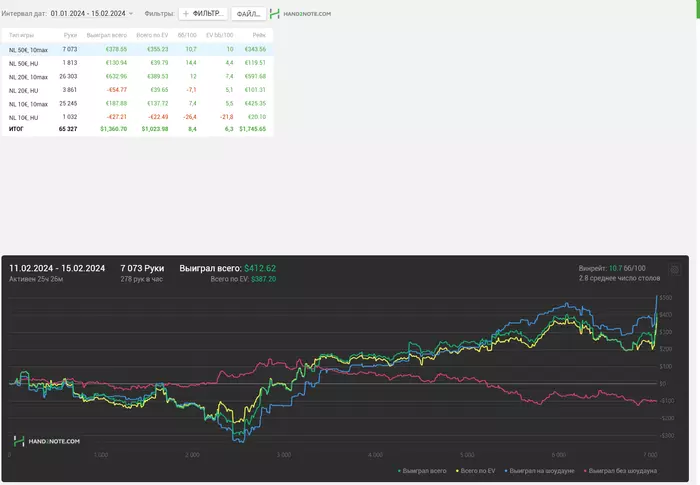
Task: Click the Рейк column header
Action: tap(258, 35)
